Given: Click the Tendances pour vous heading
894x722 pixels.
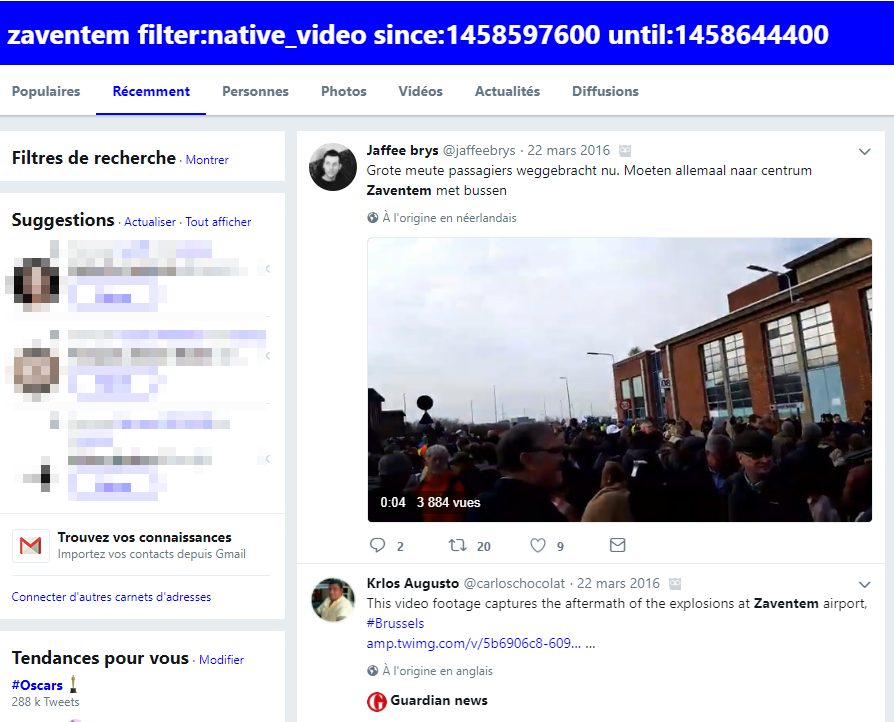Looking at the screenshot, I should pos(100,658).
